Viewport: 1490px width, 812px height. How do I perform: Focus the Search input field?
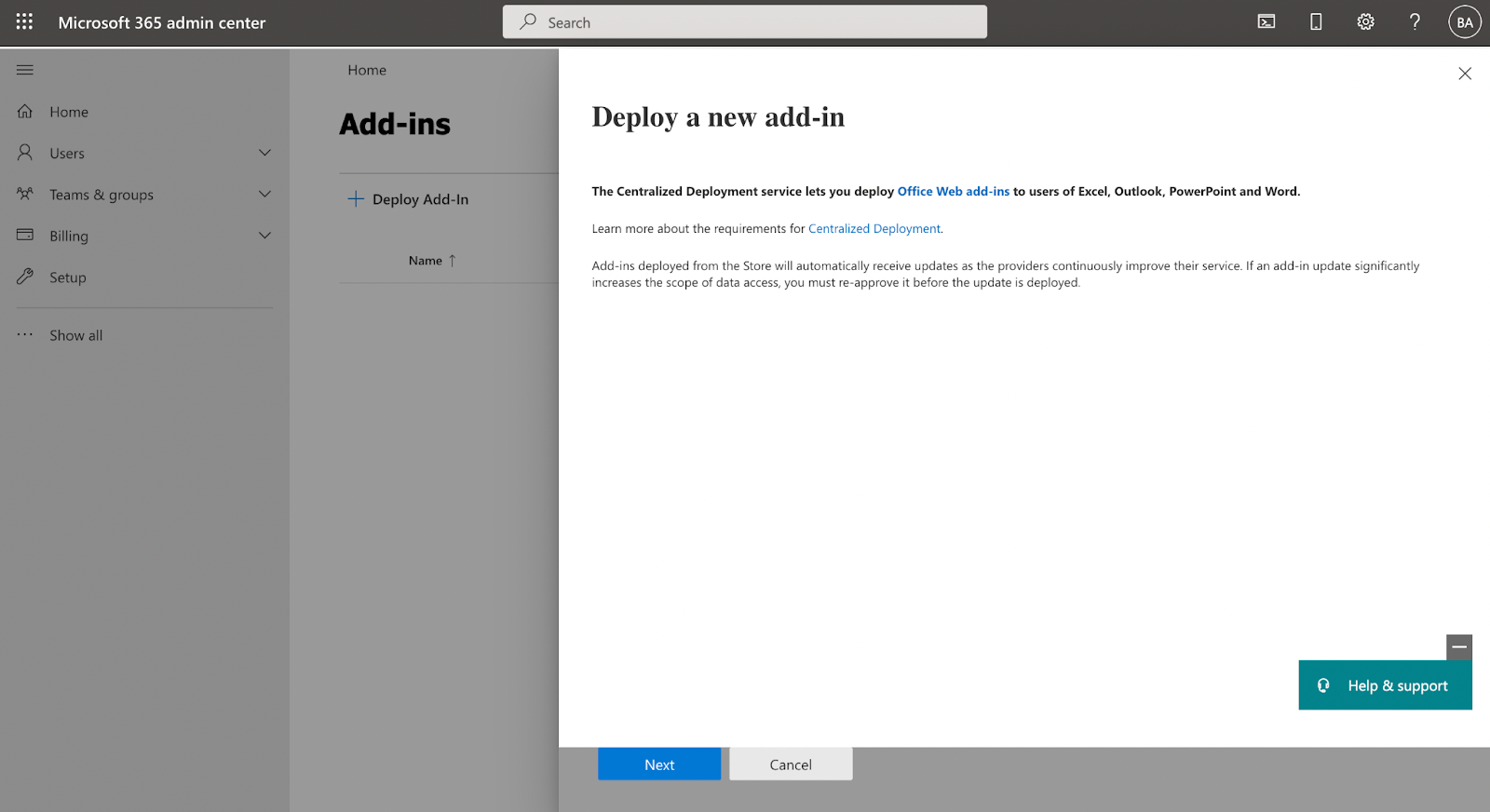[x=745, y=21]
